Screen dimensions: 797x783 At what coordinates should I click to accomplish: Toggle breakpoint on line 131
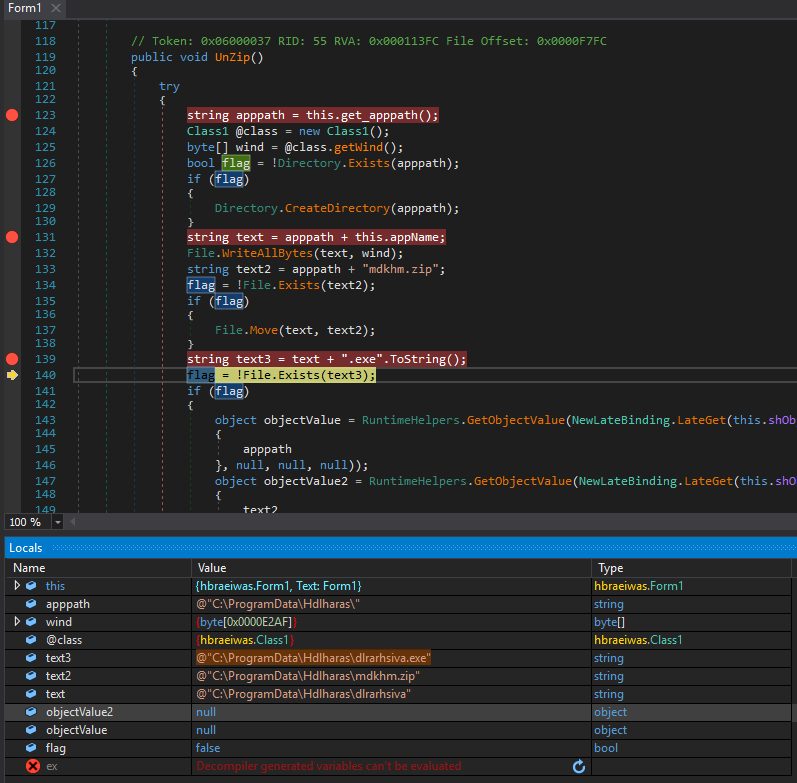pyautogui.click(x=12, y=237)
